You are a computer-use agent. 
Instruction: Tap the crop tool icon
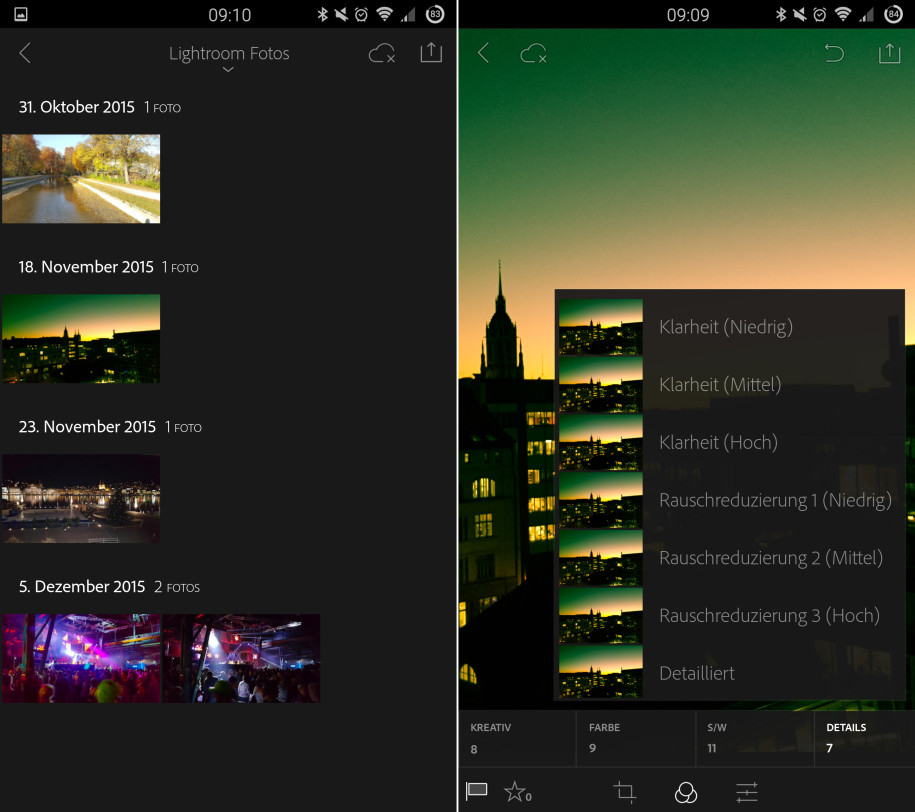click(625, 792)
